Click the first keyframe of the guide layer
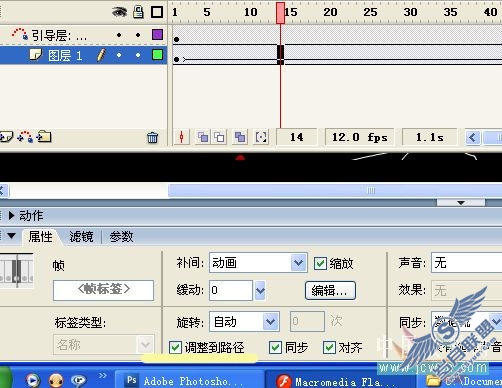The width and height of the screenshot is (502, 388). (x=176, y=40)
